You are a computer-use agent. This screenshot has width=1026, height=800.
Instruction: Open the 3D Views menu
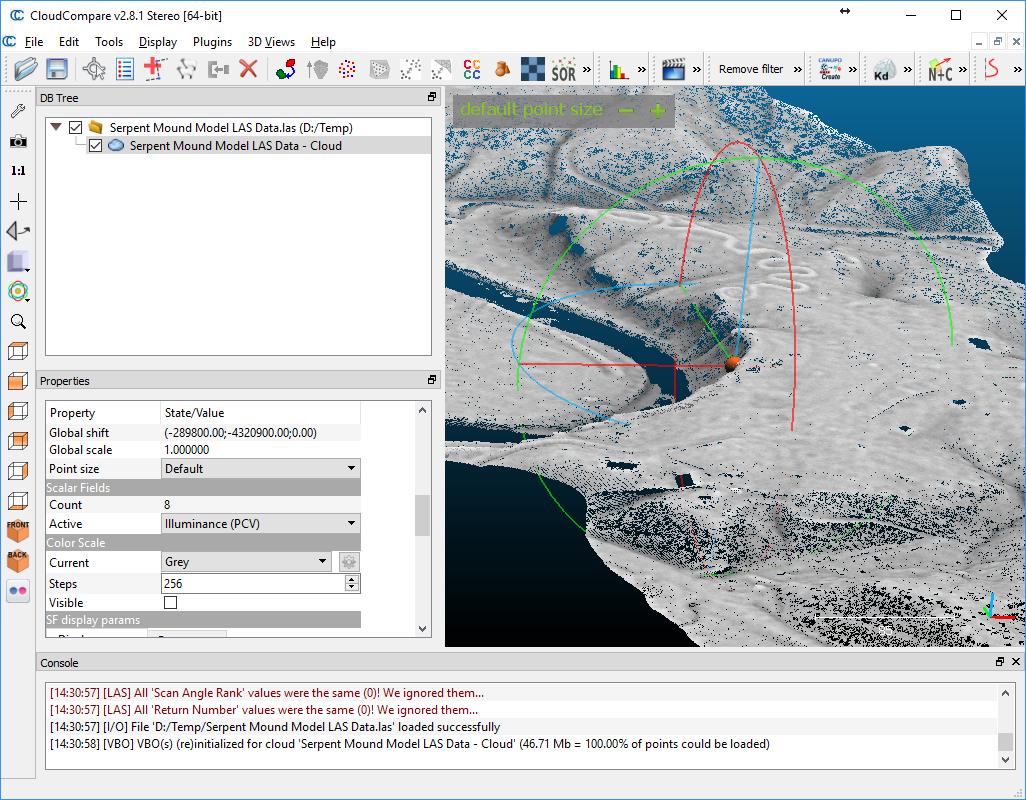point(271,42)
